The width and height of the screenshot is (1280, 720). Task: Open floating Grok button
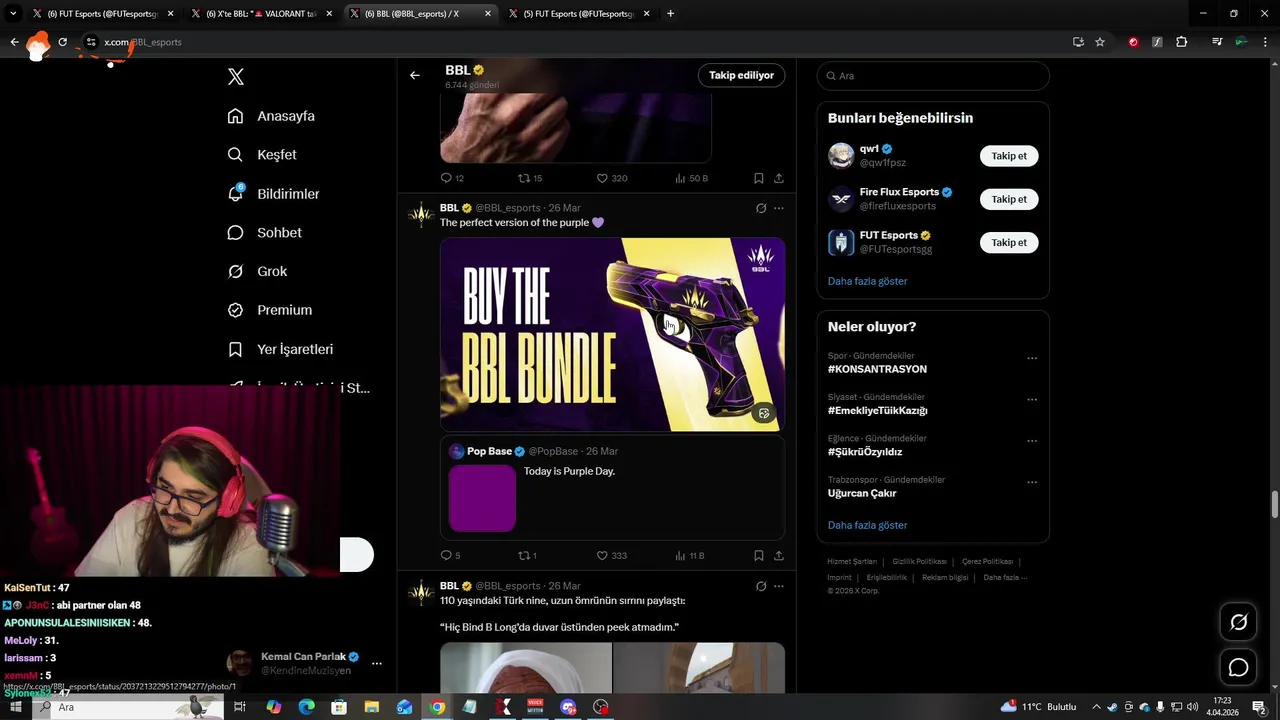pos(1238,622)
